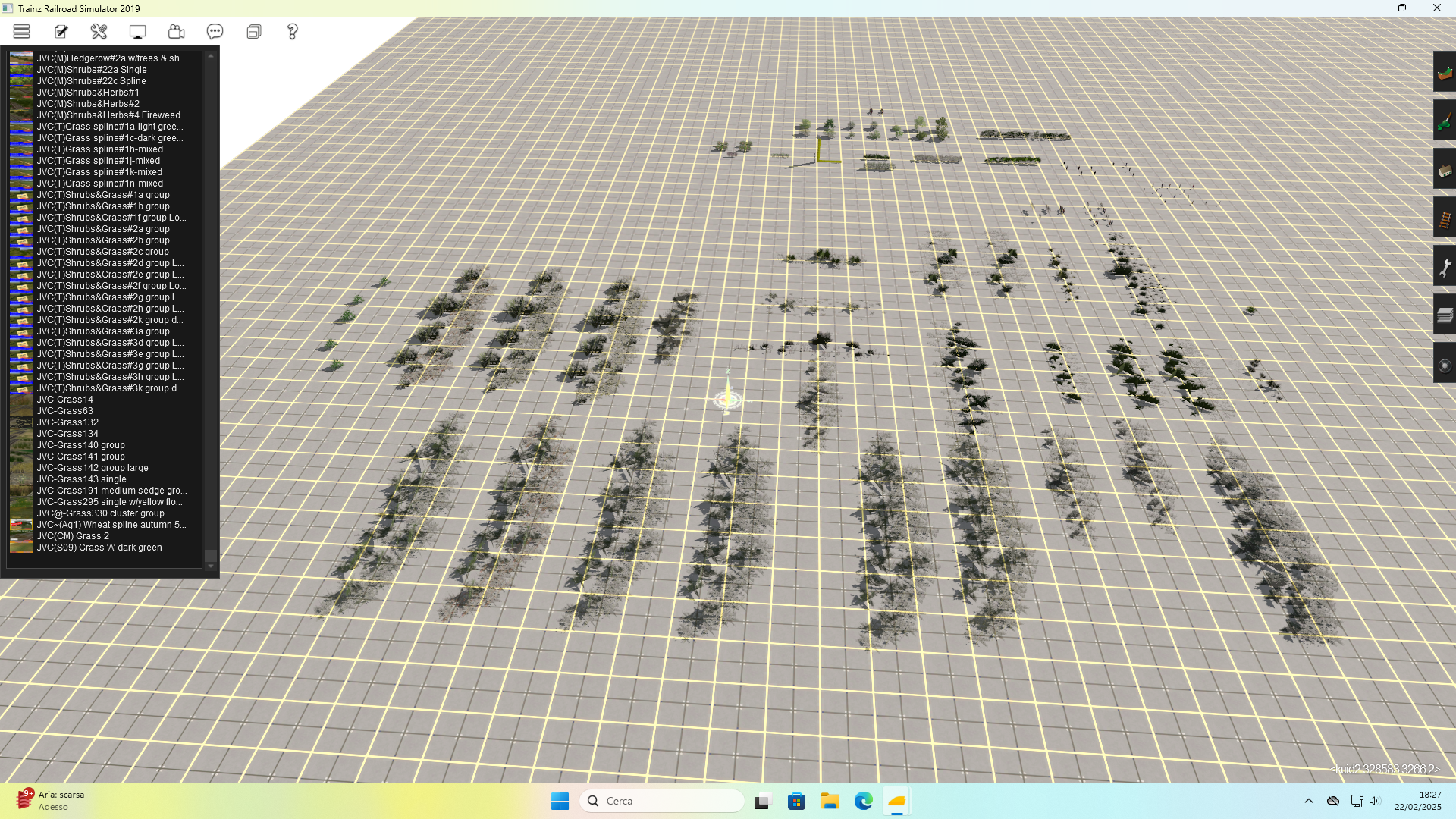Open the volume icon in system tray

[1375, 801]
